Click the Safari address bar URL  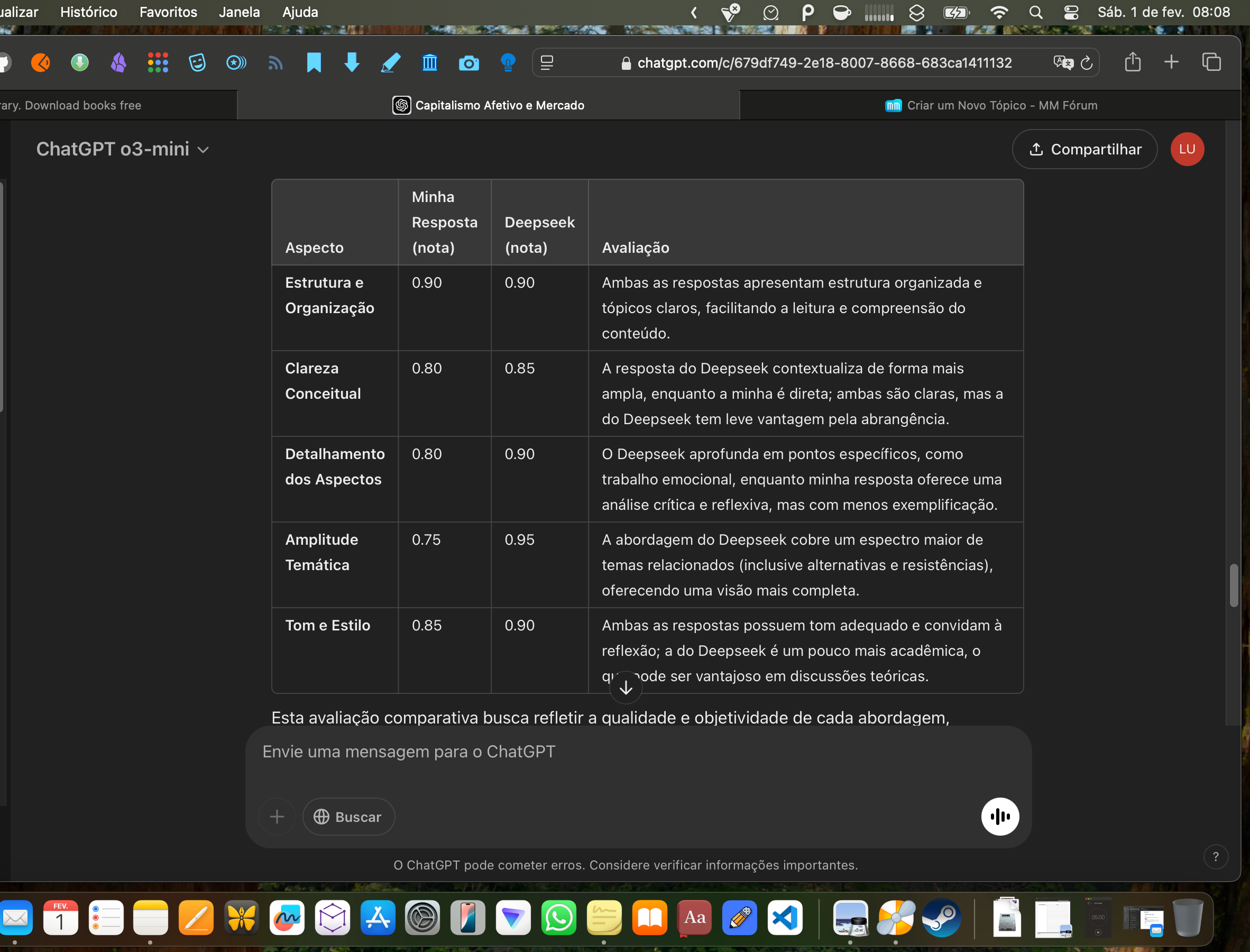pyautogui.click(x=824, y=63)
